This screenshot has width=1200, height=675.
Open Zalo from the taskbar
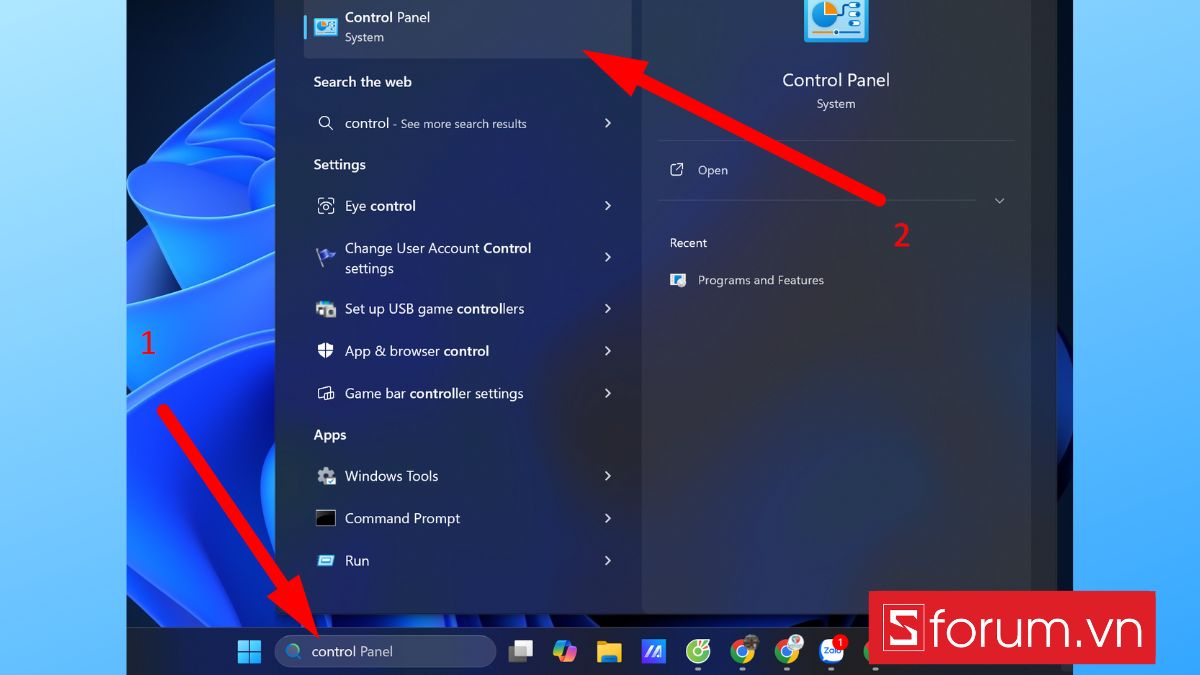[832, 651]
